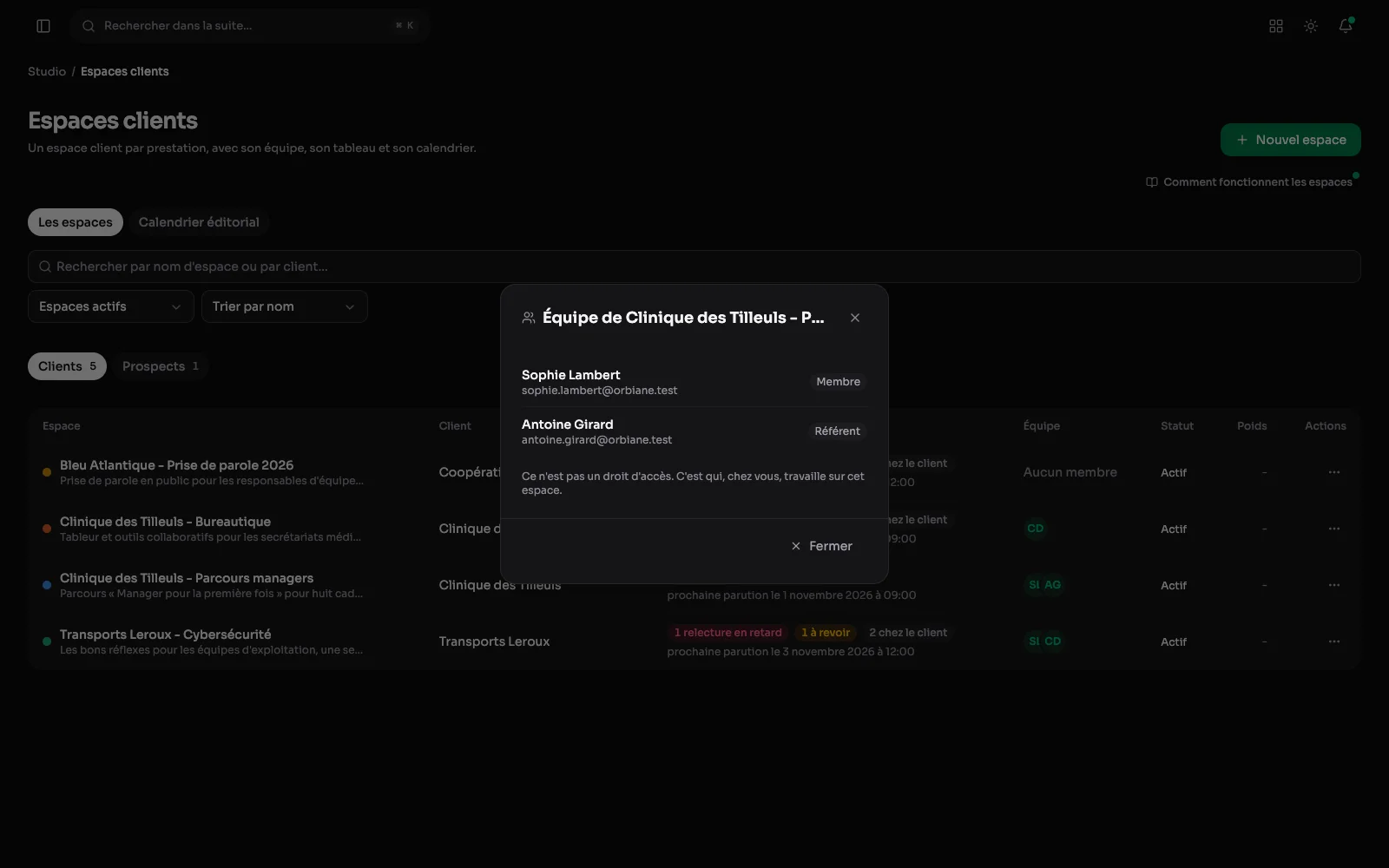The width and height of the screenshot is (1389, 868).
Task: Open actions menu for Transports Leroux row
Action: pyautogui.click(x=1333, y=641)
